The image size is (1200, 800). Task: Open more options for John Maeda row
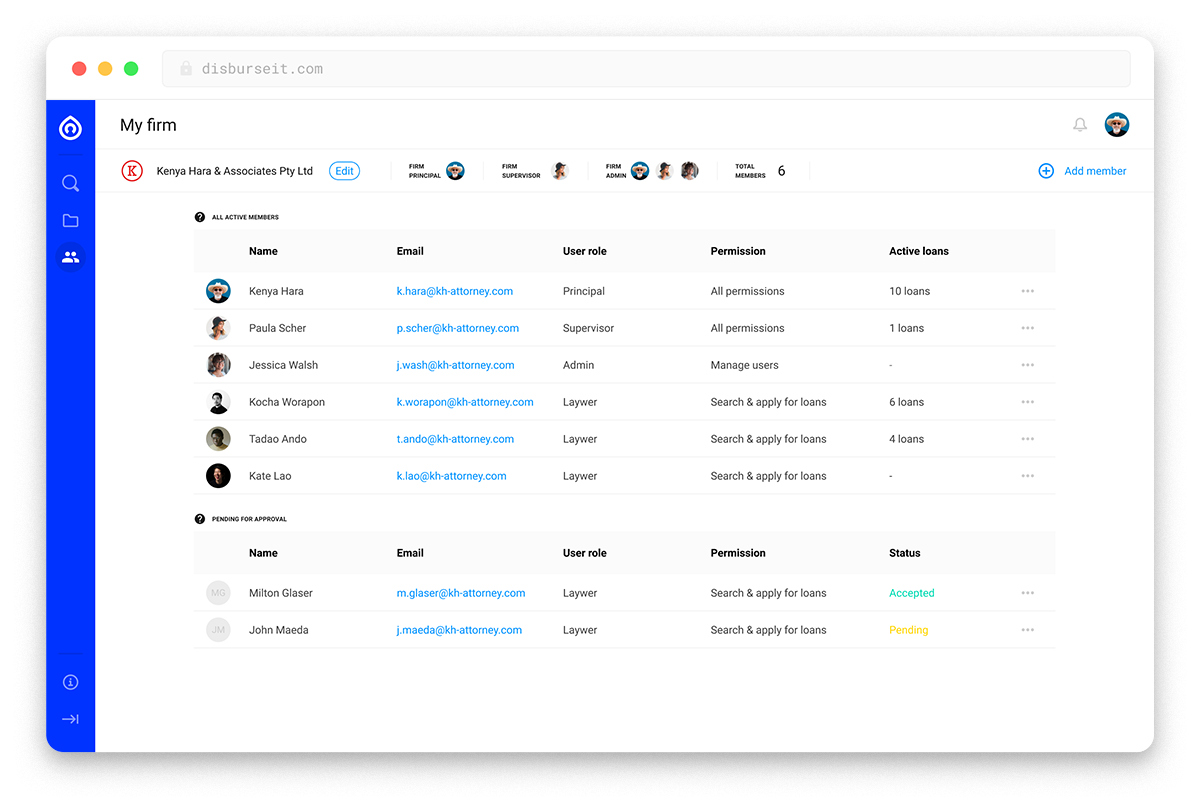pos(1027,630)
